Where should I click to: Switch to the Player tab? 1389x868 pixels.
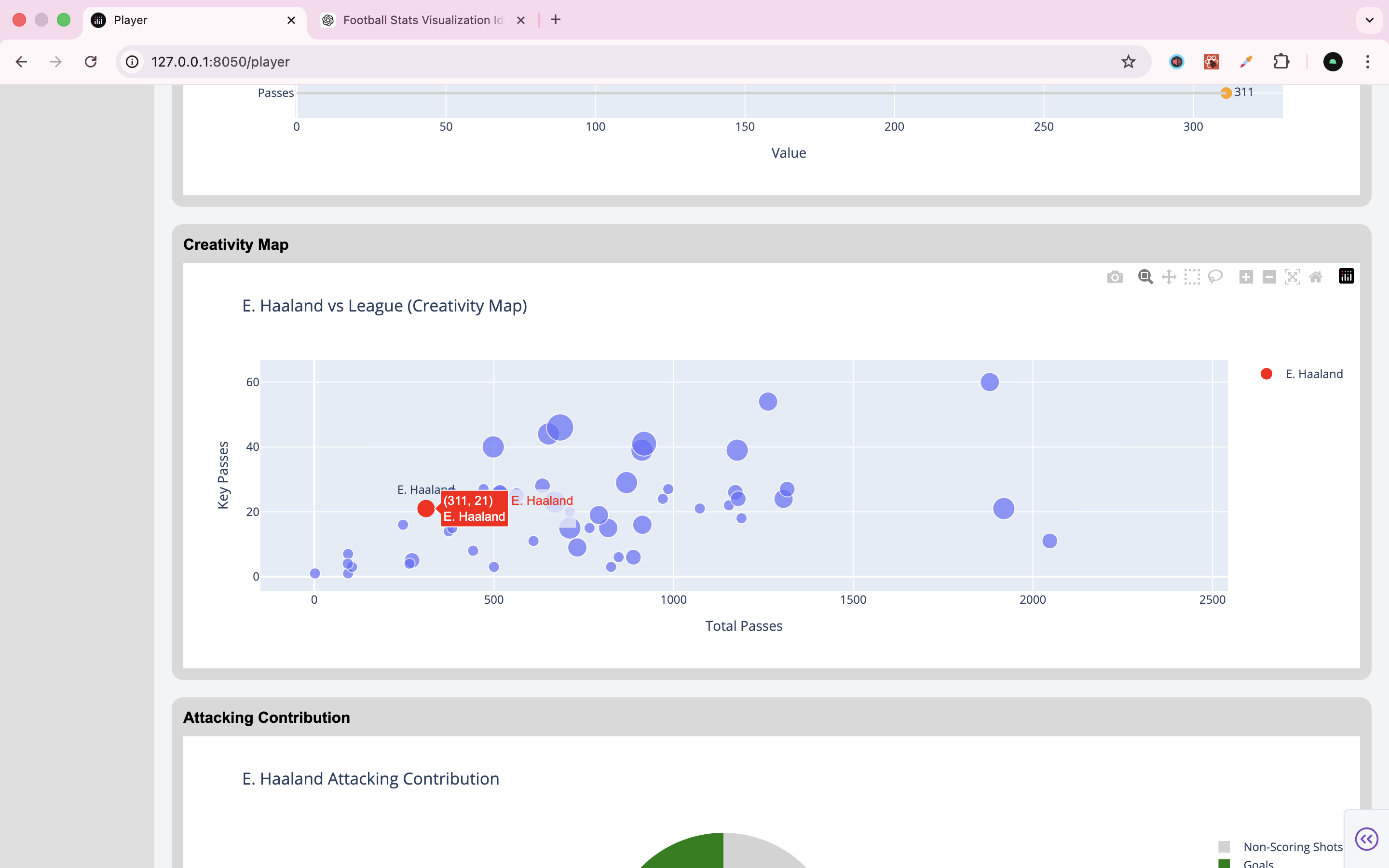click(x=194, y=21)
